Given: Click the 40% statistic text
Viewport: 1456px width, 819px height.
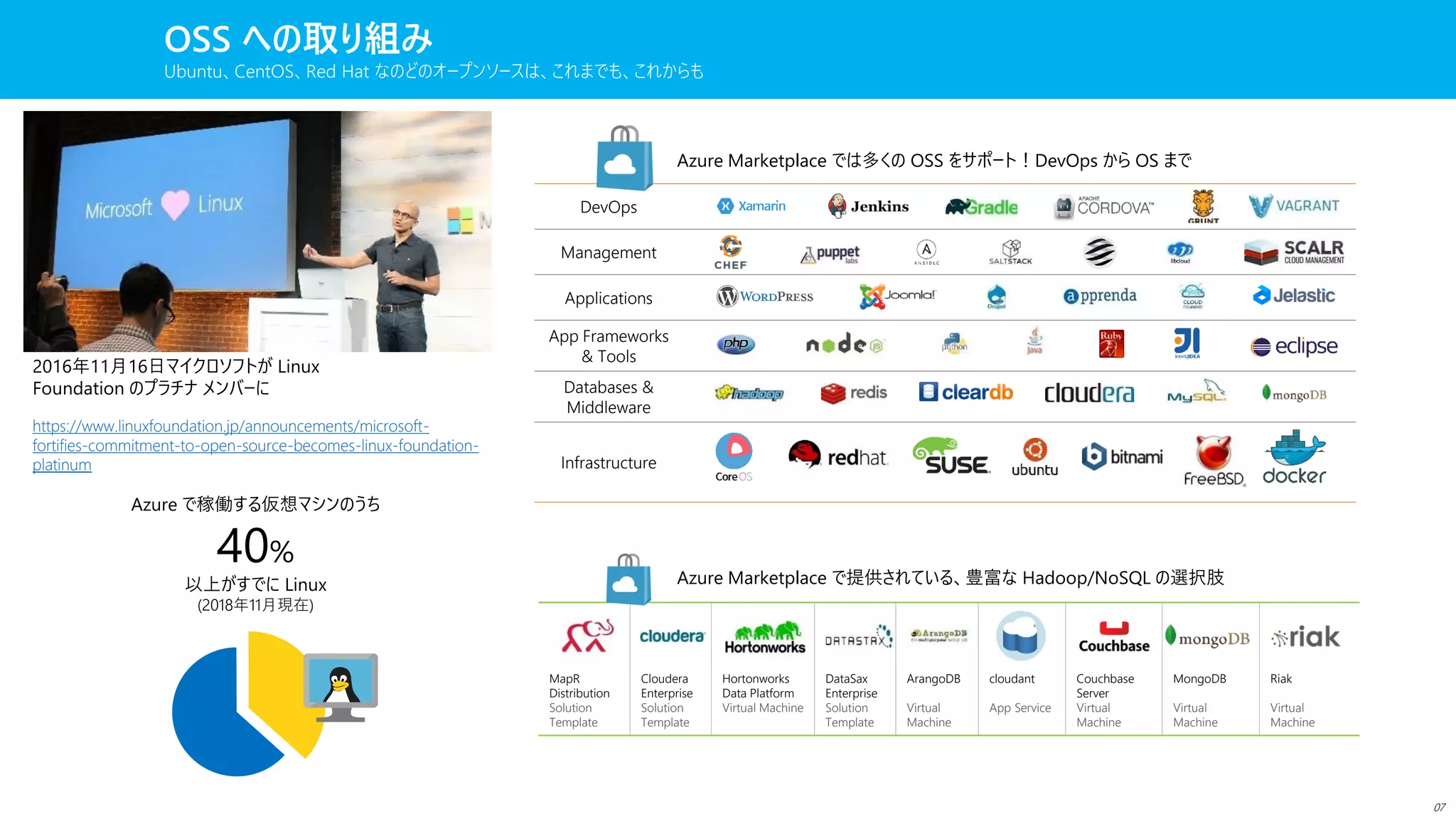Looking at the screenshot, I should pos(255,546).
